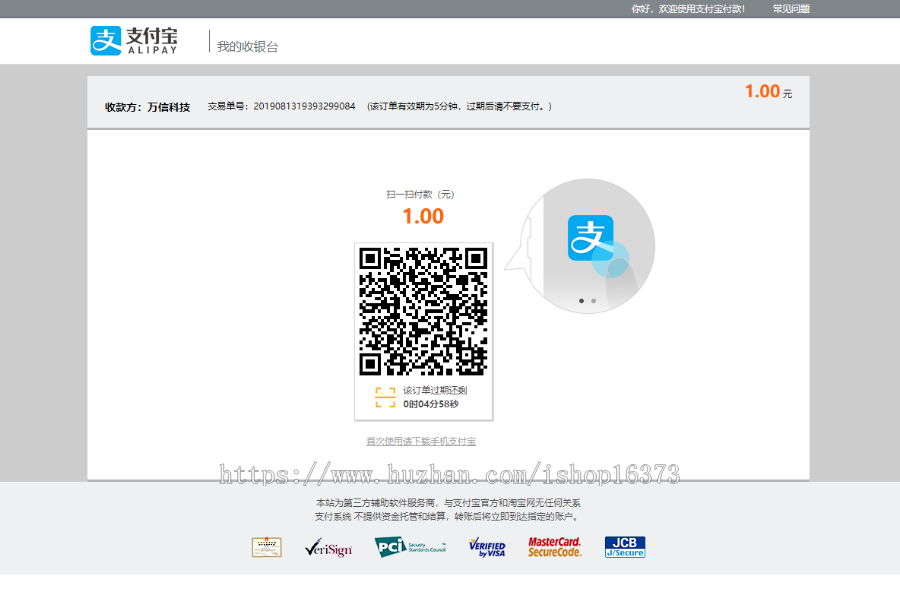Open the 常见问题 FAQ link
Viewport: 900px width, 614px height.
tap(790, 9)
